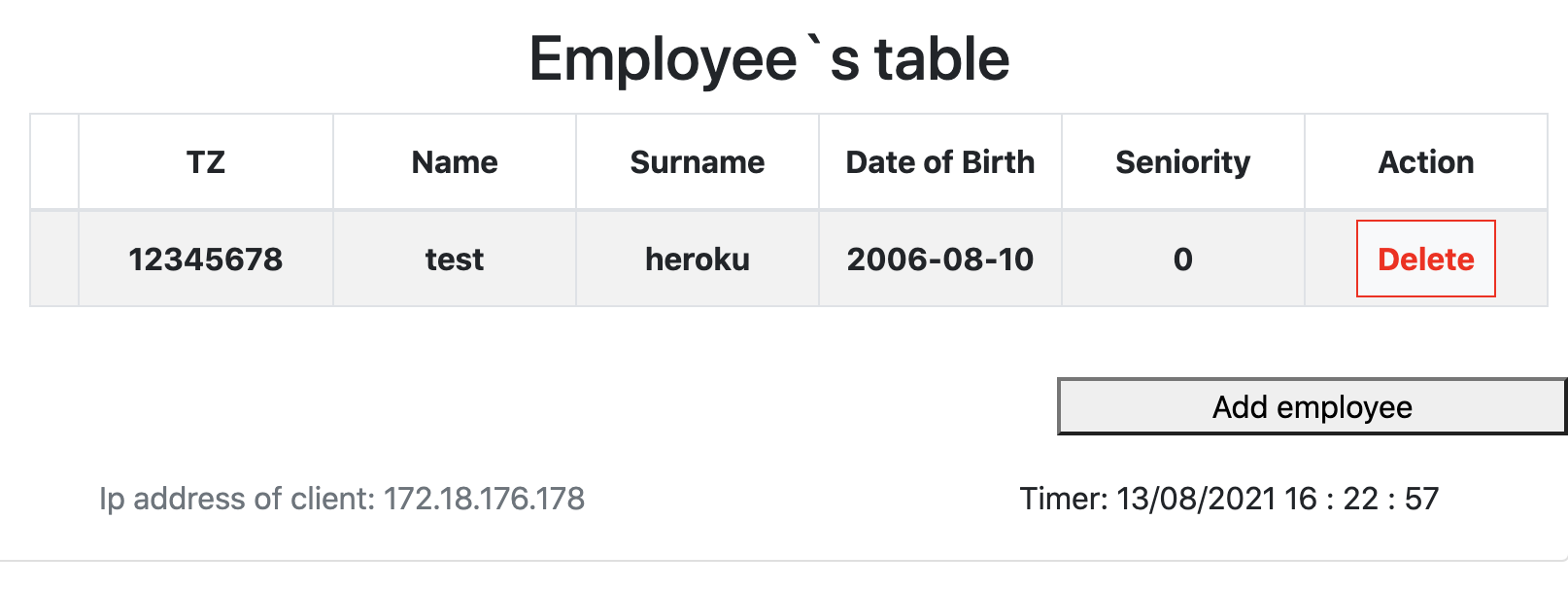1568x589 pixels.
Task: Click the surname cell showing heroku
Action: [x=697, y=259]
